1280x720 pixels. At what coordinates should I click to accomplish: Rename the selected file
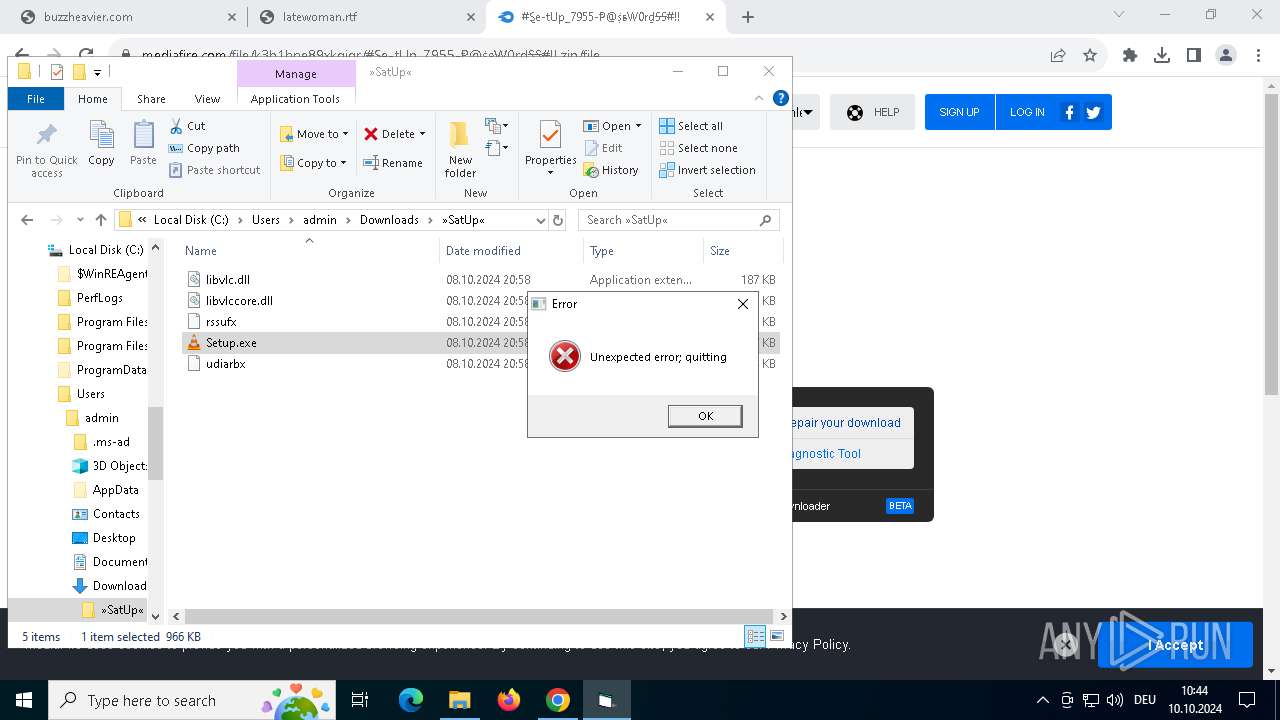(392, 163)
